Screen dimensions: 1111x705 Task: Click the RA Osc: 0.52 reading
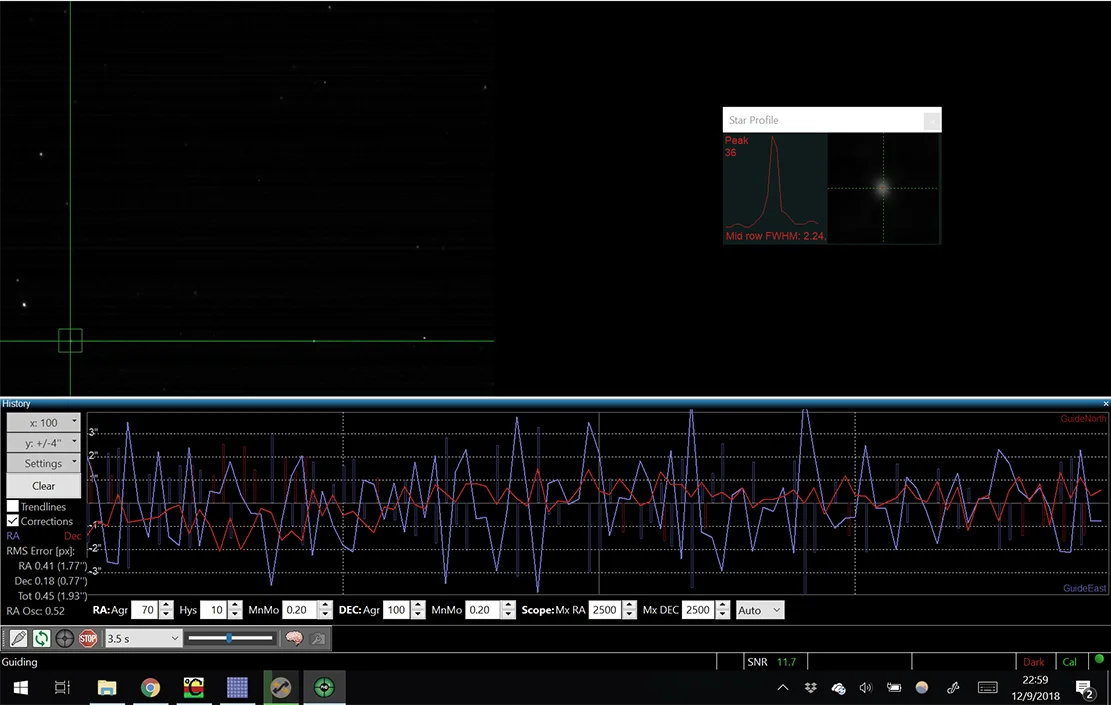(35, 611)
